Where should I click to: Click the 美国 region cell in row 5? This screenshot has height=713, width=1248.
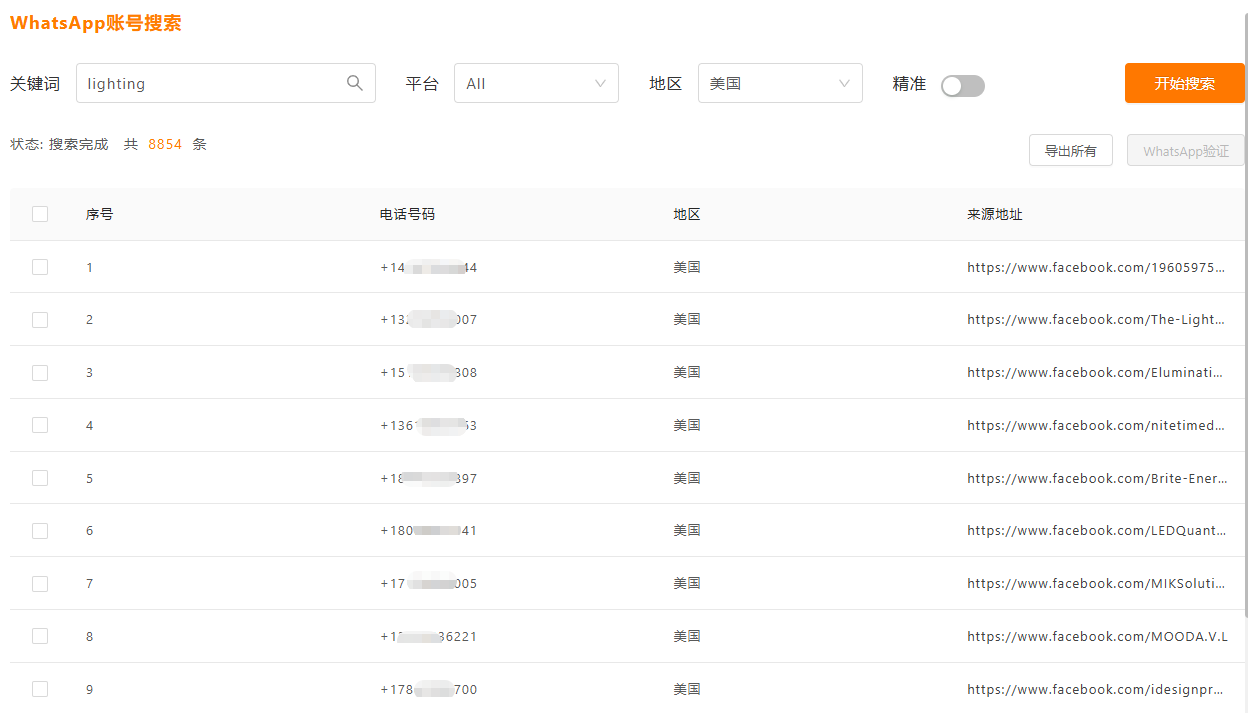point(687,478)
